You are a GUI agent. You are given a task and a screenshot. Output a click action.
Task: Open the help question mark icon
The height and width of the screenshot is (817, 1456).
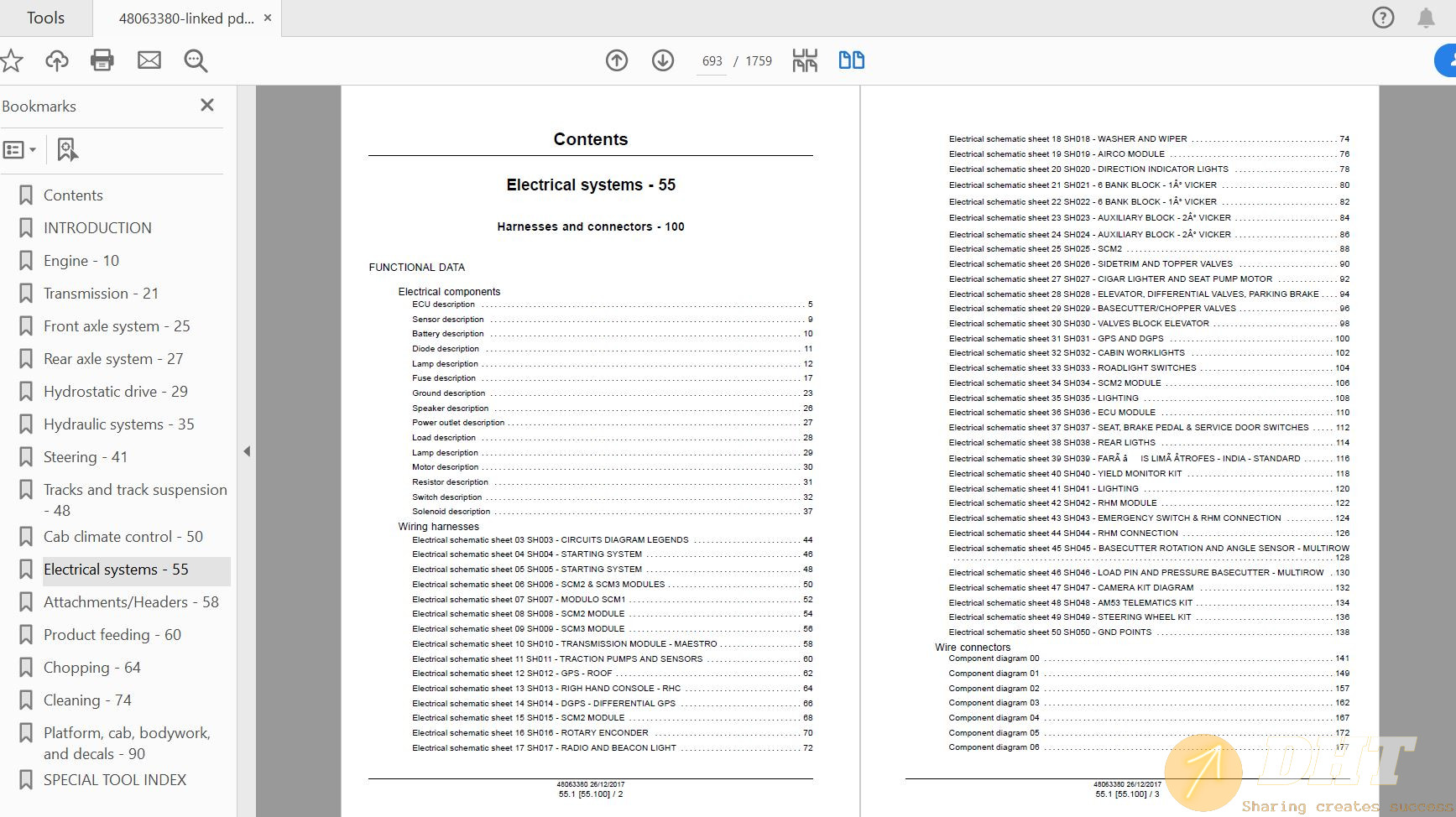coord(1383,18)
